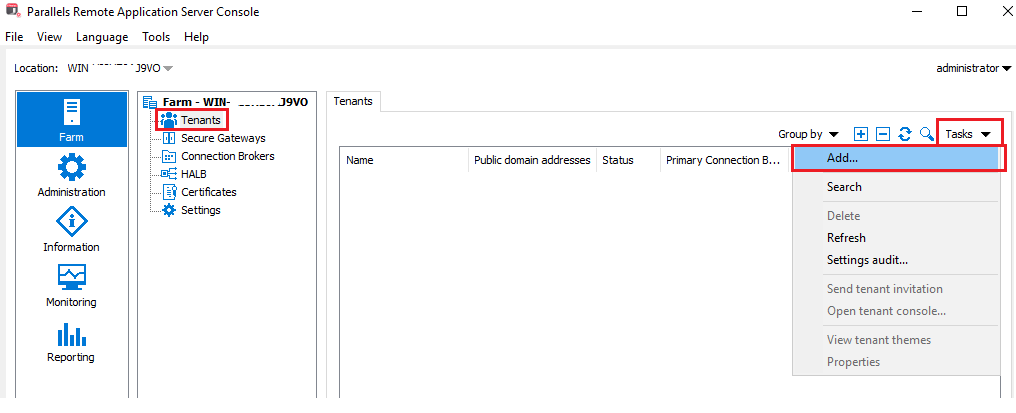Maximize the console window
1016x413 pixels.
(x=962, y=11)
